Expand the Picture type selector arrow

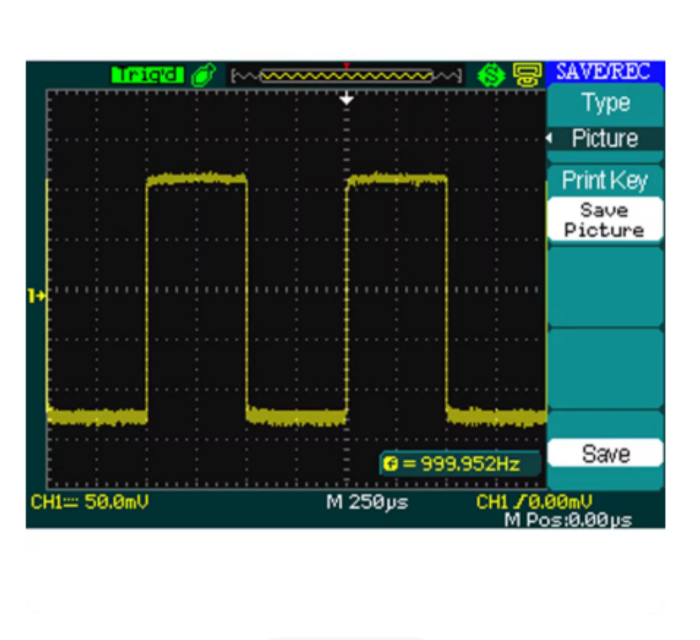click(550, 138)
